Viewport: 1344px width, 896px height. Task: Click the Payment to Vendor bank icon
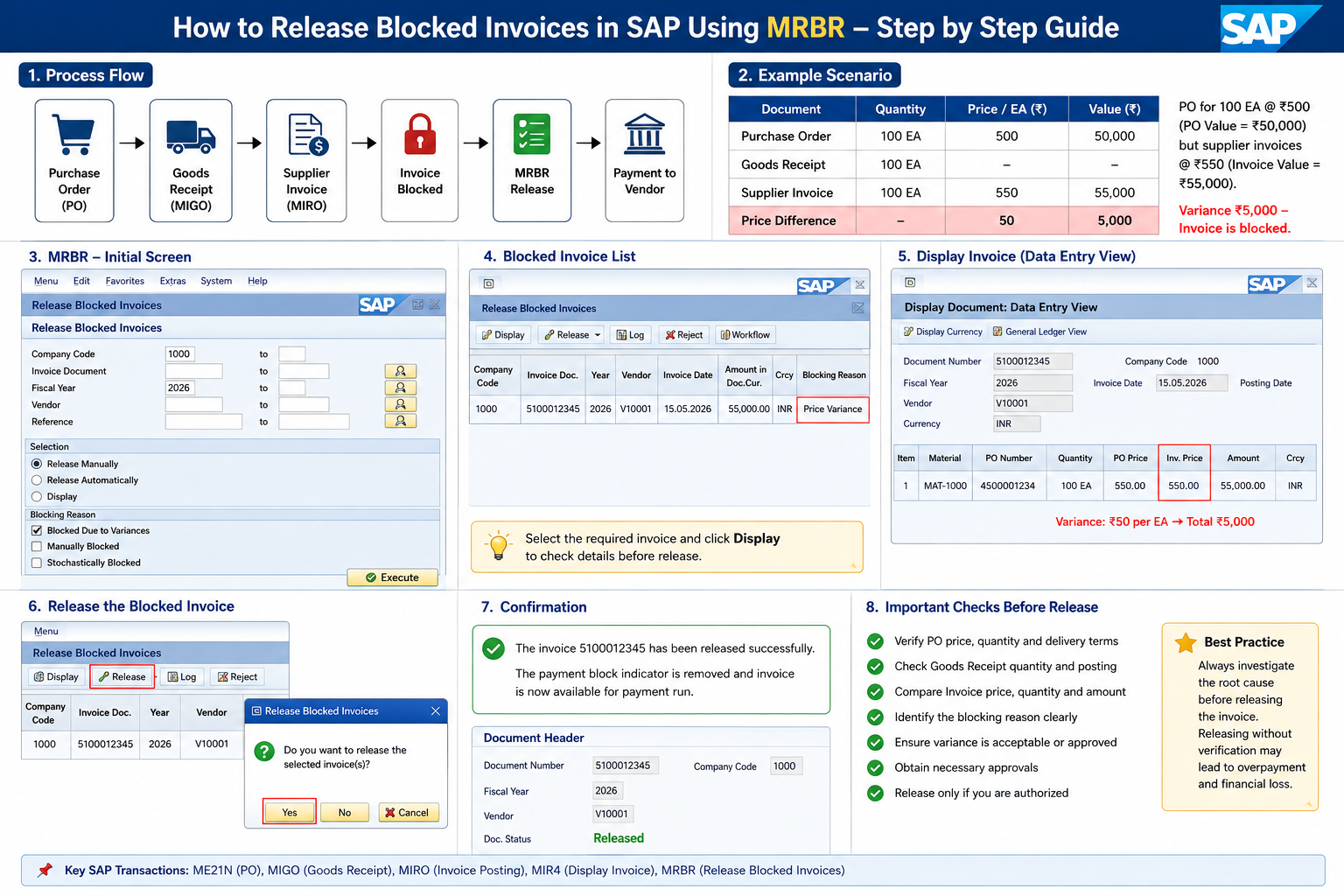click(x=645, y=134)
